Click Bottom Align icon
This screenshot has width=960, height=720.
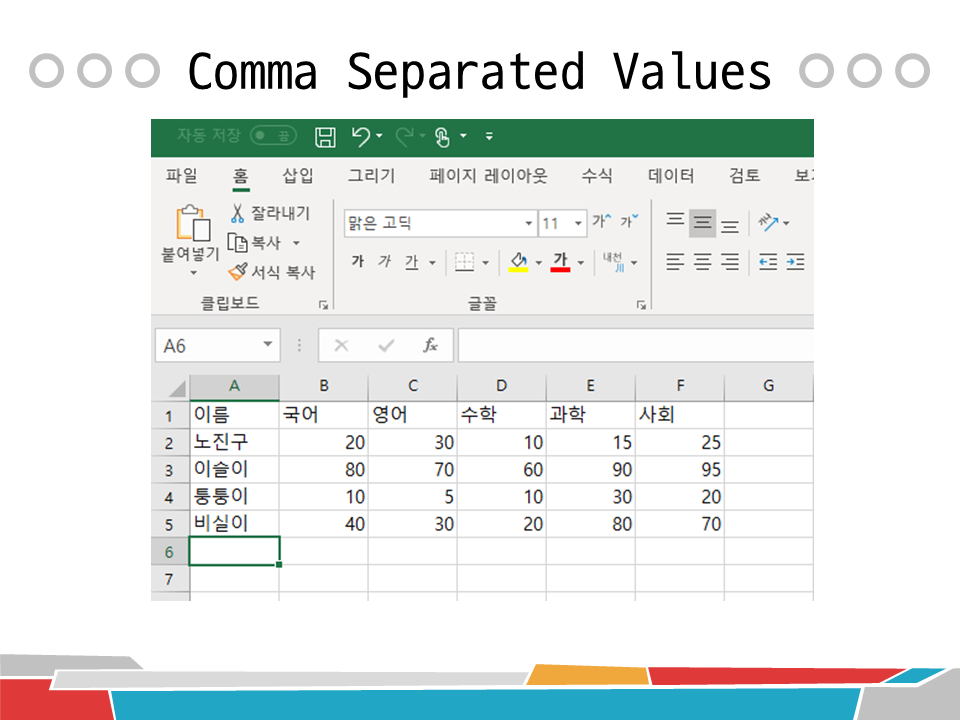tap(729, 226)
